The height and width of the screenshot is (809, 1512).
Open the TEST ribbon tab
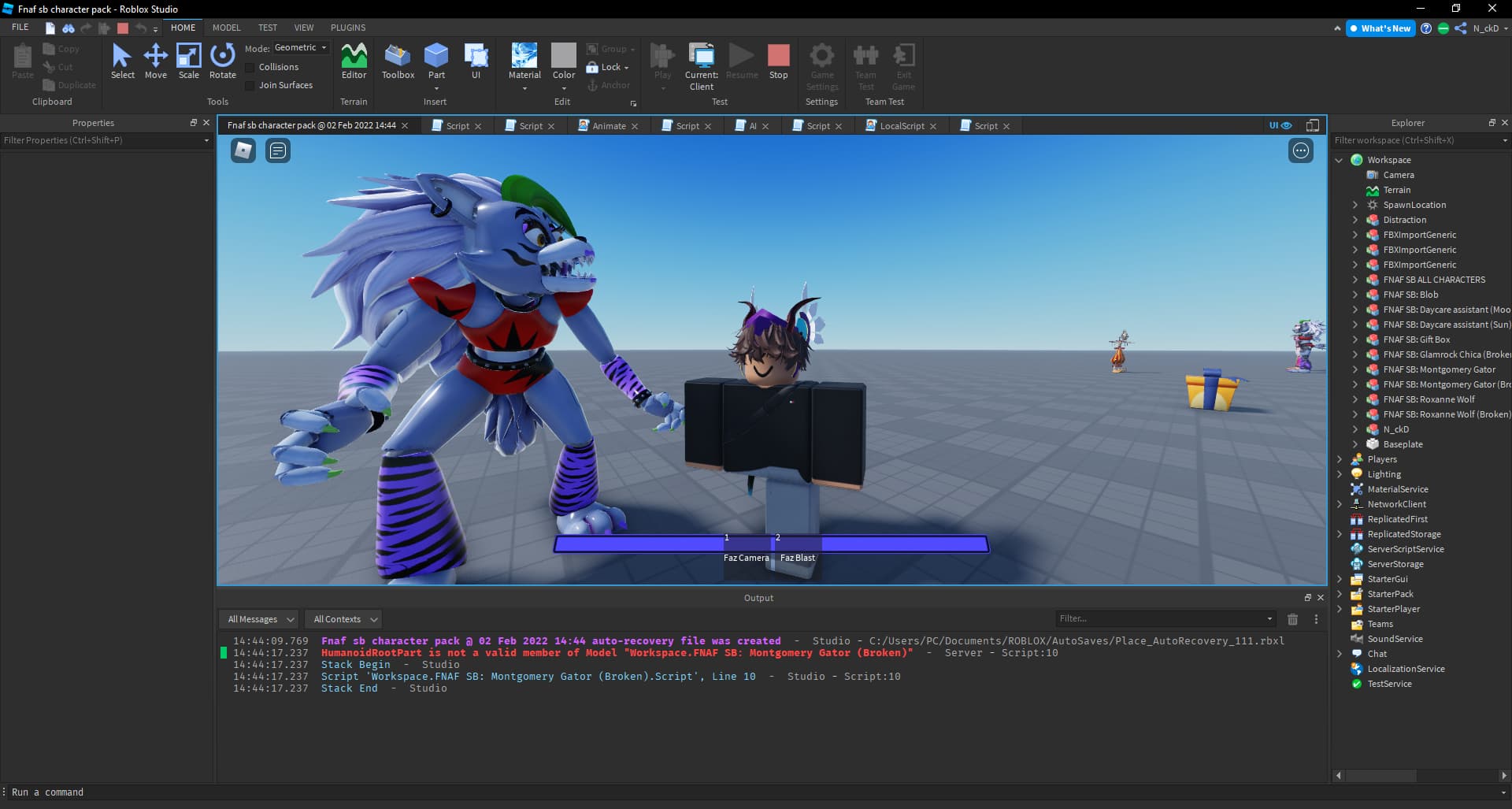268,28
